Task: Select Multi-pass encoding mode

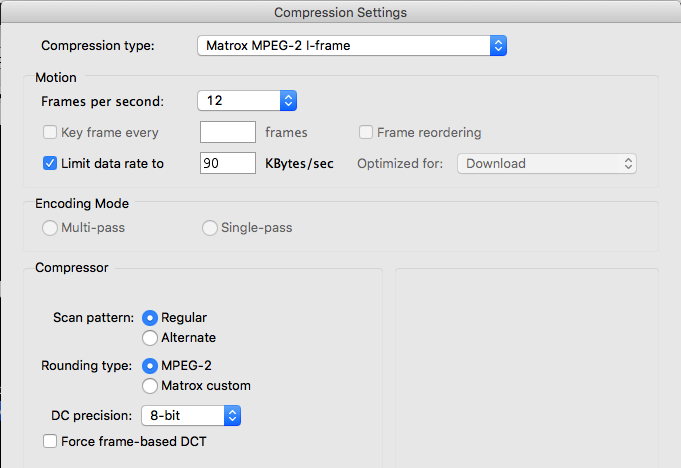Action: [50, 228]
